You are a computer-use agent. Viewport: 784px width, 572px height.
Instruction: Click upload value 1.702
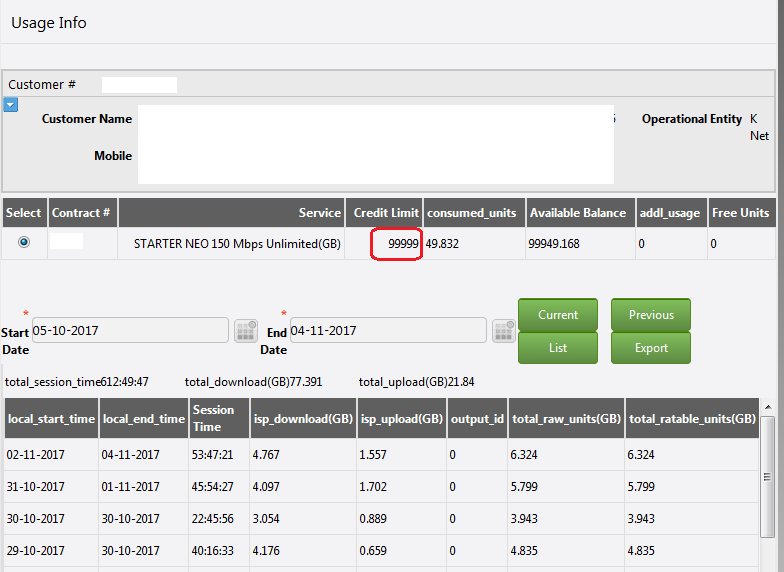point(373,487)
